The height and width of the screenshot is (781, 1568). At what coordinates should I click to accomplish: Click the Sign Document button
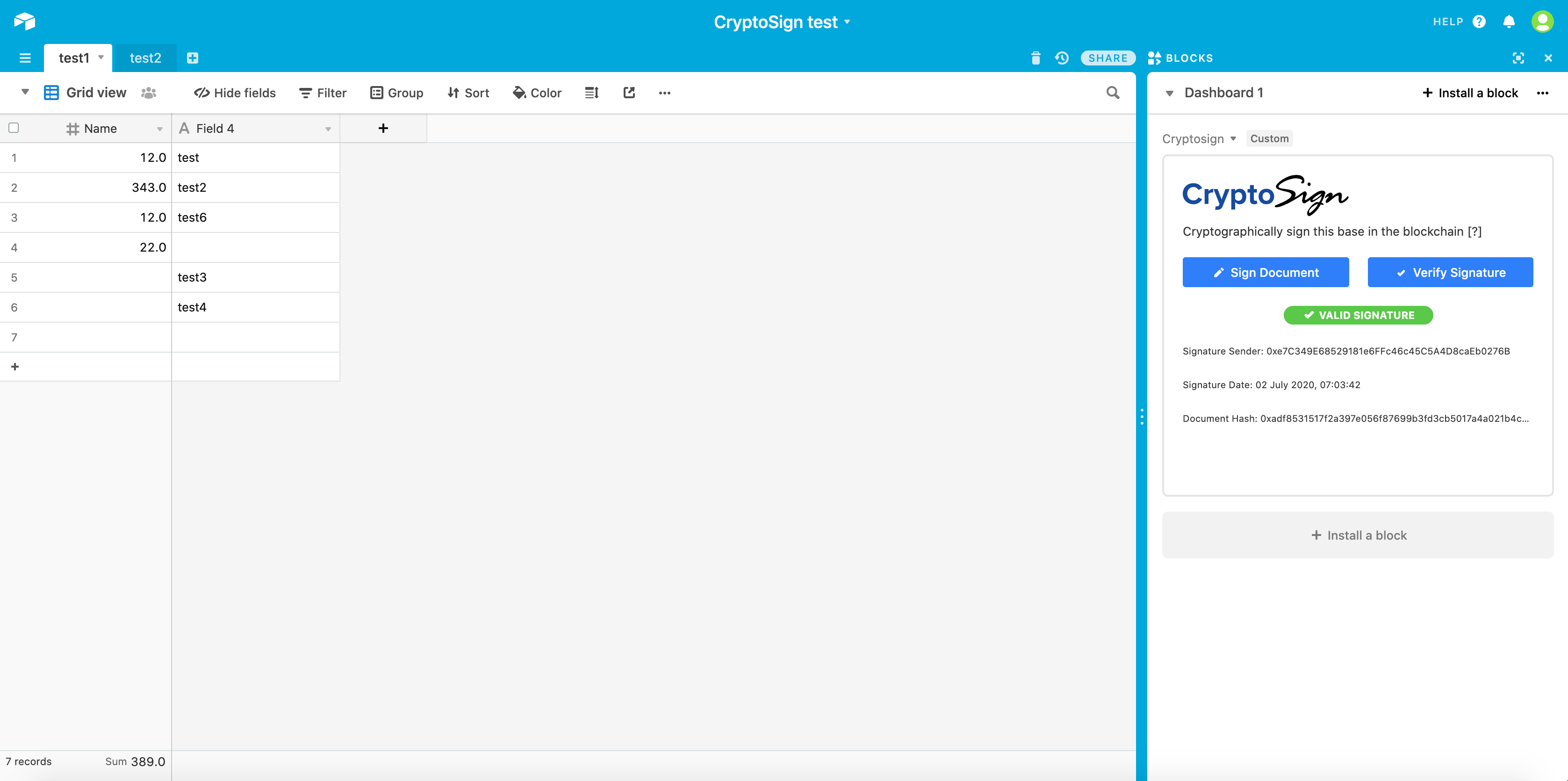tap(1265, 272)
